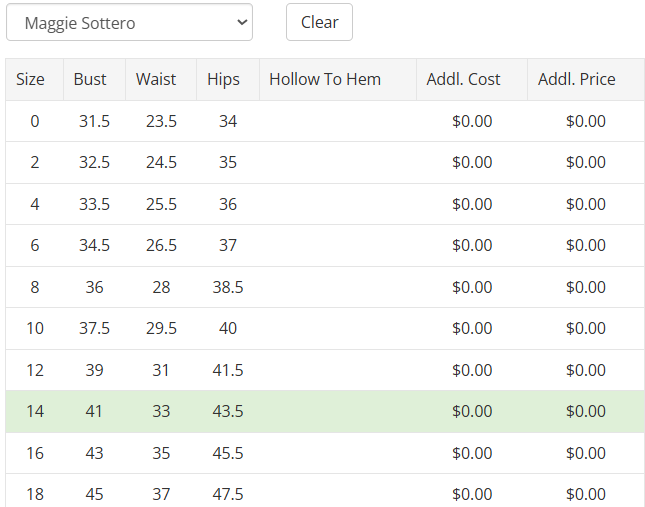Open the Maggie Sottero designer dropdown
Viewport: 645px width, 507px height.
coord(129,22)
